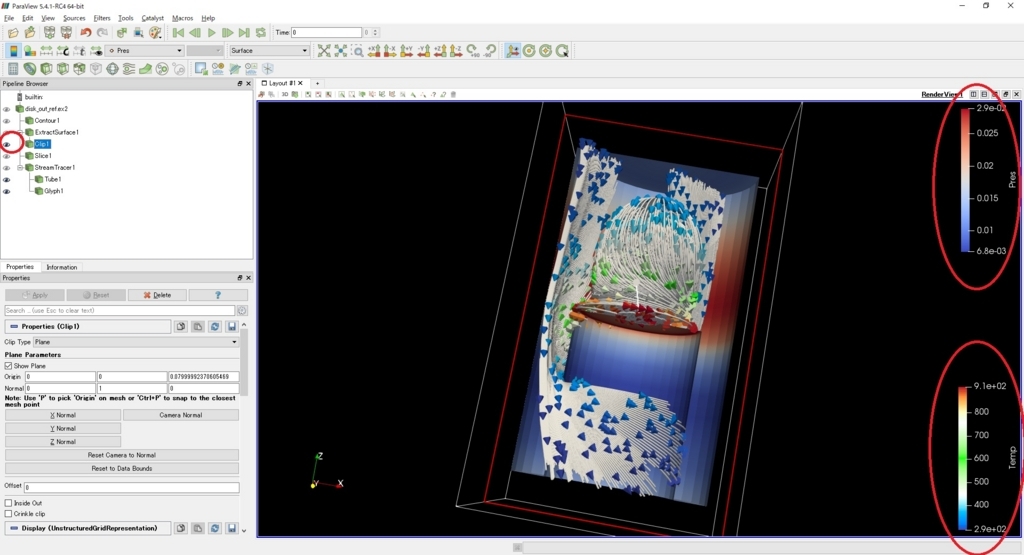
Task: Rescale colors to data range
Action: coord(46,51)
